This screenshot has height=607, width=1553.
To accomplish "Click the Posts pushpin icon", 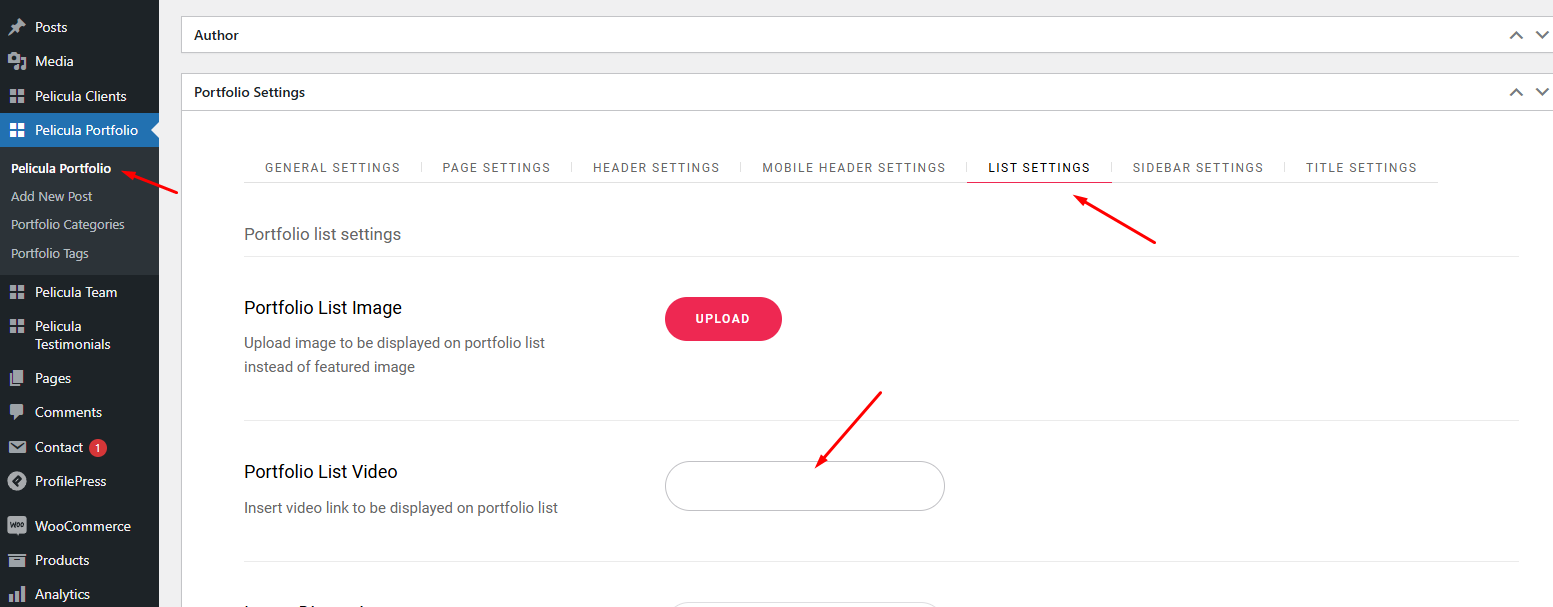I will [x=17, y=27].
